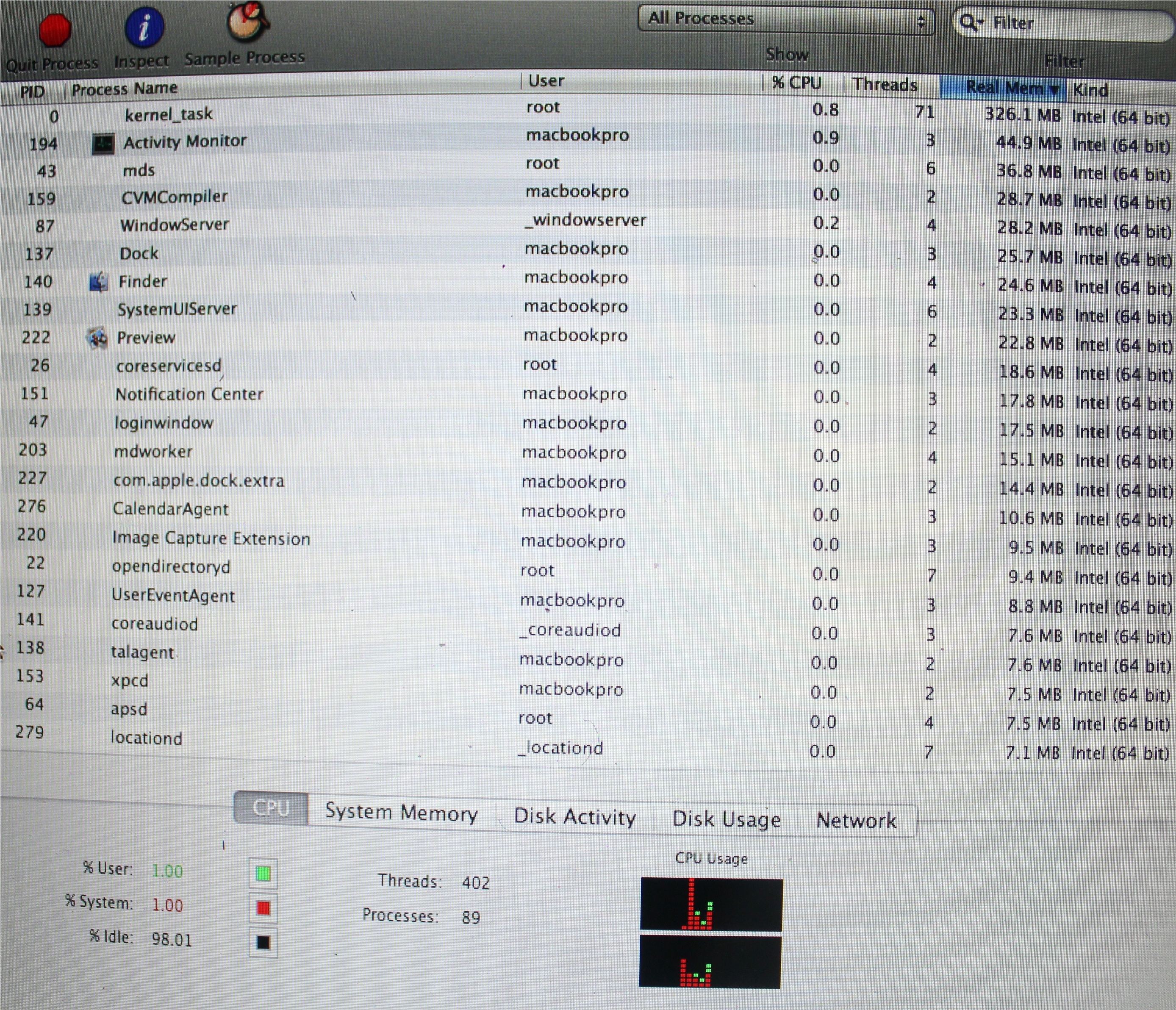Image resolution: width=1176 pixels, height=1010 pixels.
Task: Select the apsd process
Action: click(129, 709)
